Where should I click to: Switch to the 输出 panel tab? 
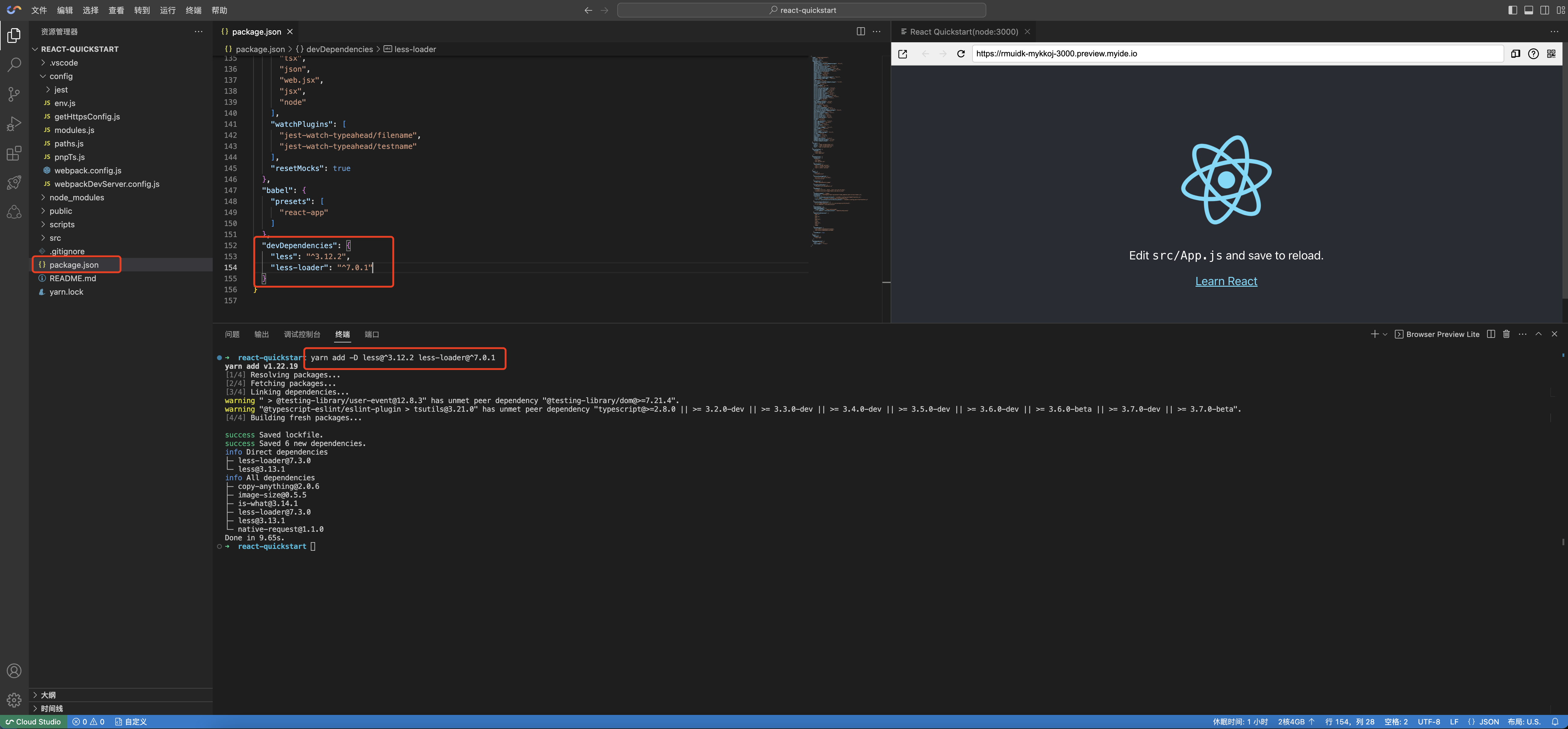(261, 334)
